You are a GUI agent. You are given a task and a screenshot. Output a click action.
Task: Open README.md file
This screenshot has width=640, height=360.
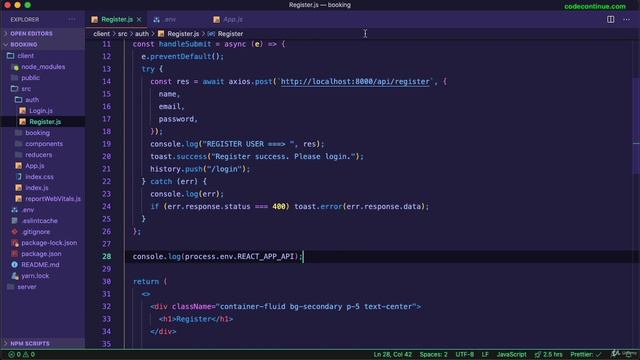click(x=40, y=265)
